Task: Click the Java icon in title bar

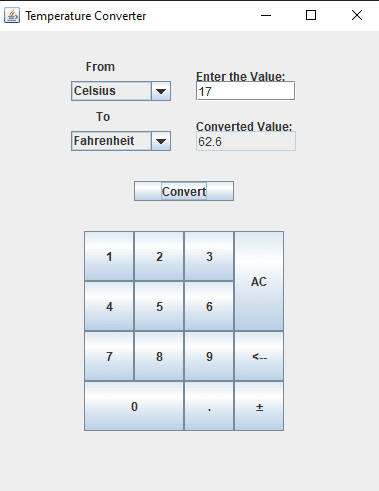Action: pos(12,16)
